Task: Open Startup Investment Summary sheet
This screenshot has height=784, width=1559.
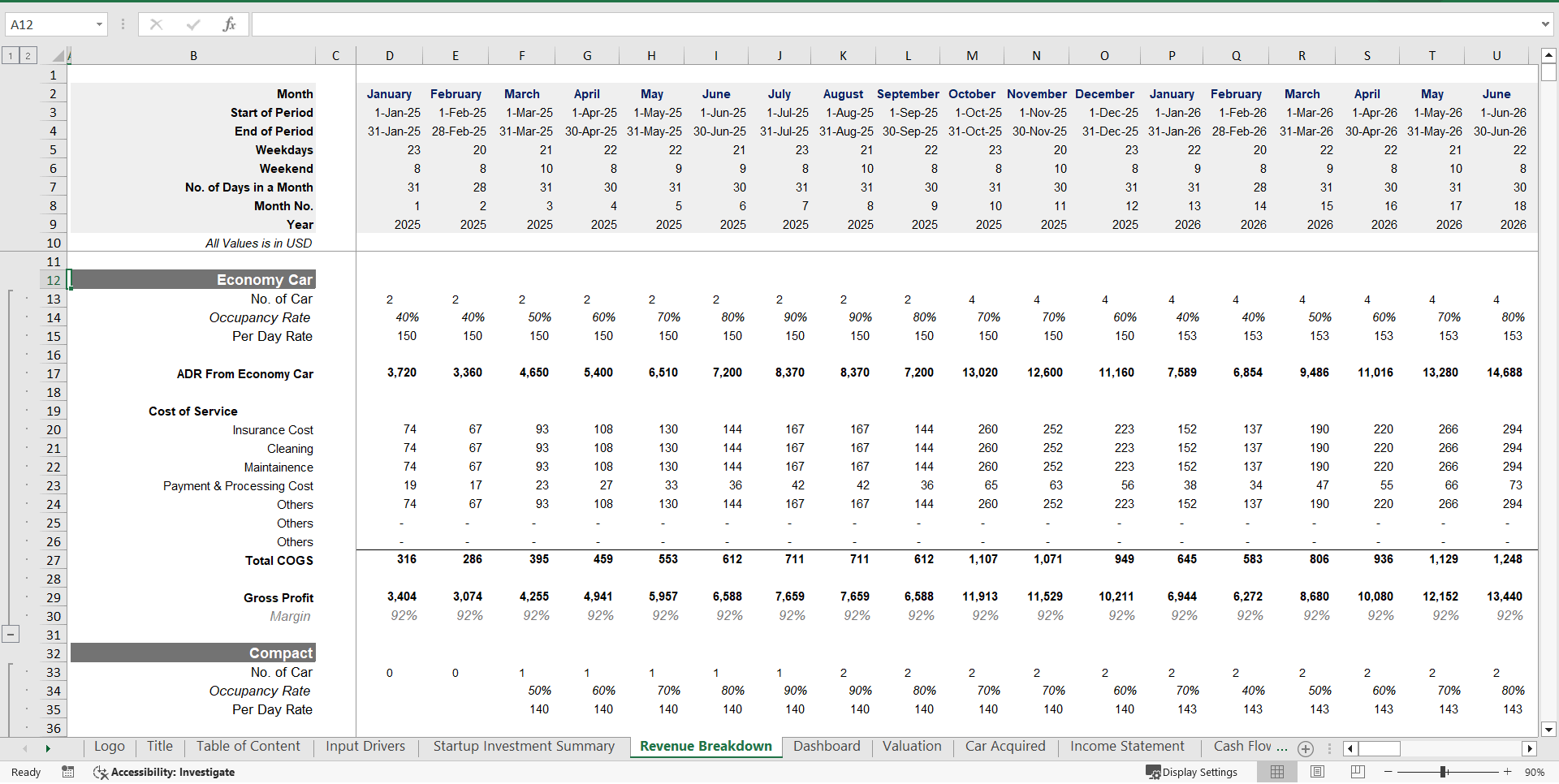Action: 524,747
